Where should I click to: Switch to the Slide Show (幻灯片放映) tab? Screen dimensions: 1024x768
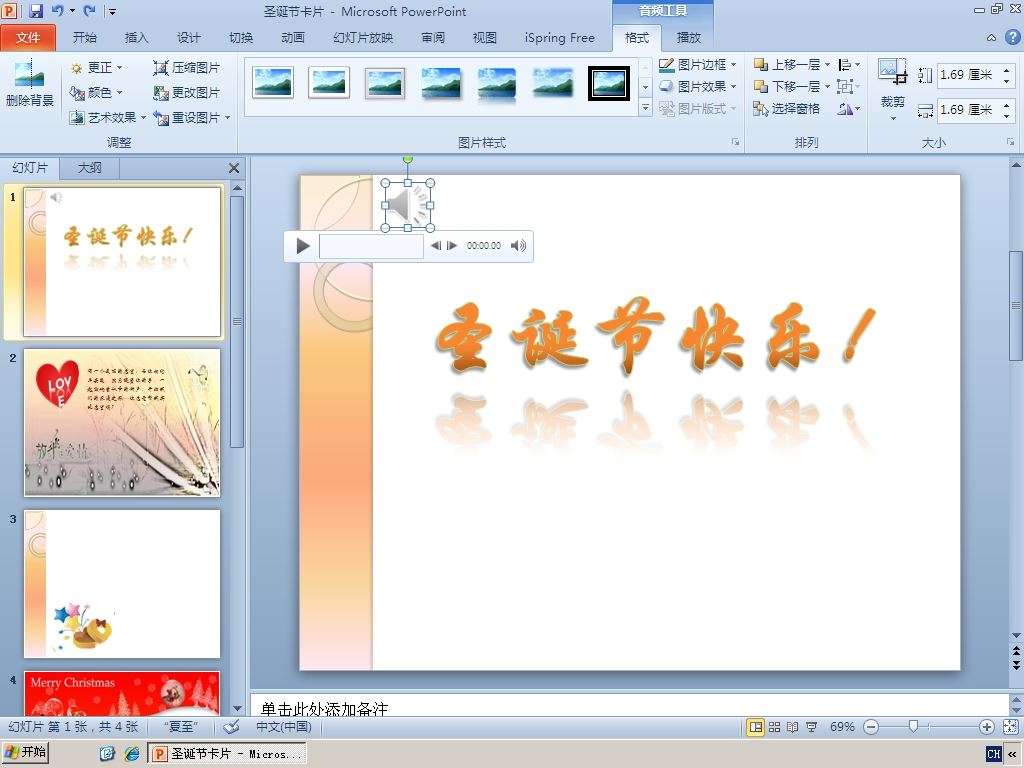pyautogui.click(x=363, y=38)
